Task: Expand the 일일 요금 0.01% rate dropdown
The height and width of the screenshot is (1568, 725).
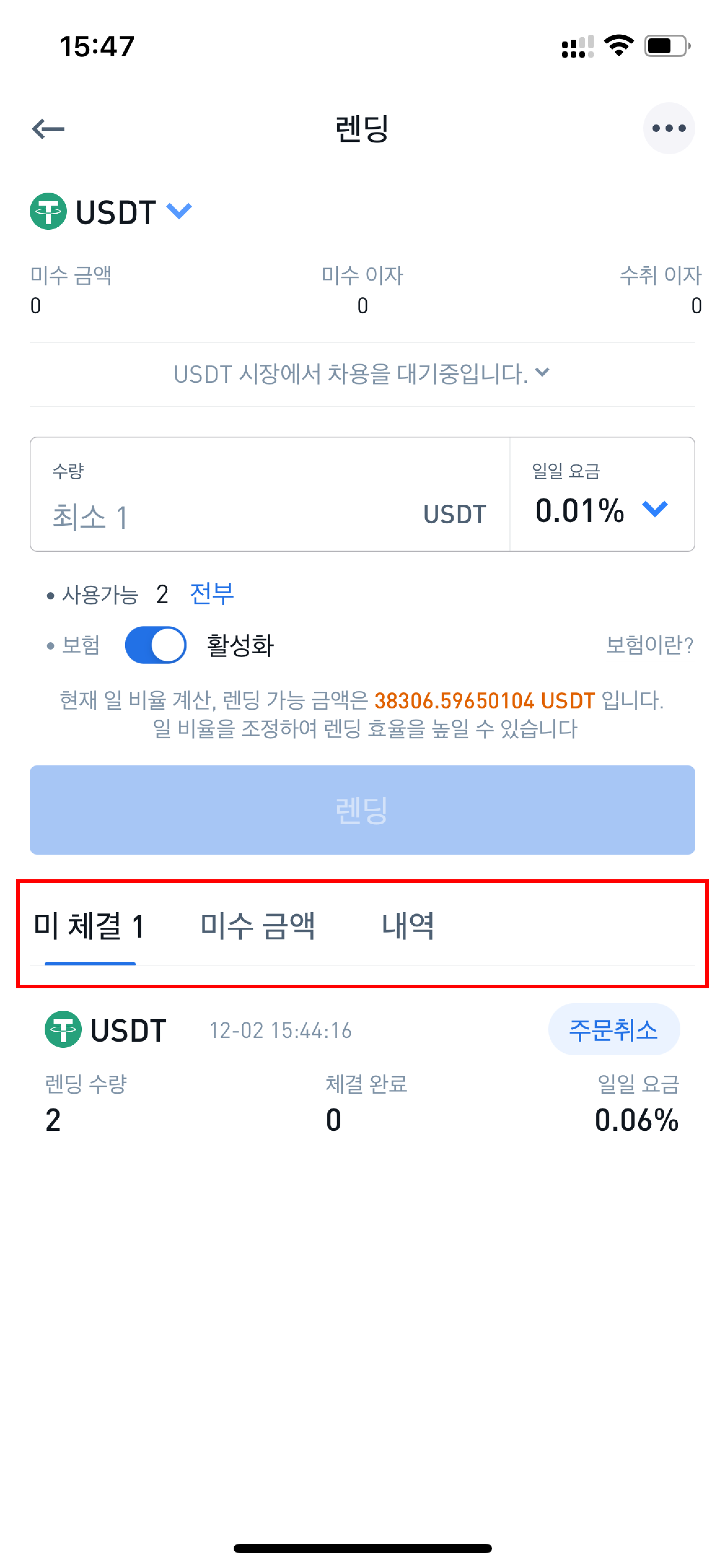Action: click(x=655, y=509)
